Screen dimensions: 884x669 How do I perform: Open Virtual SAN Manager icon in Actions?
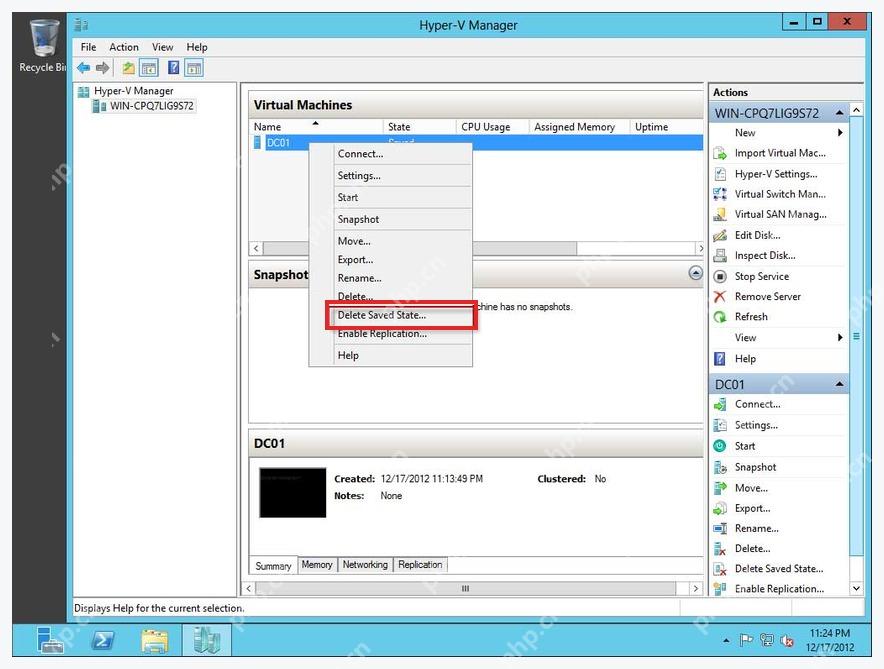click(720, 215)
